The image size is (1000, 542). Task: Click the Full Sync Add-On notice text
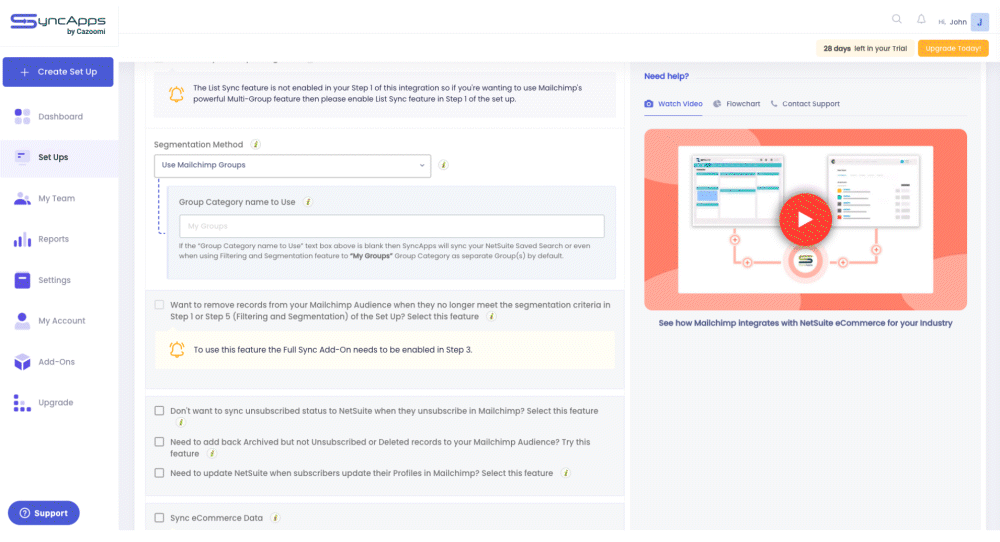coord(333,350)
